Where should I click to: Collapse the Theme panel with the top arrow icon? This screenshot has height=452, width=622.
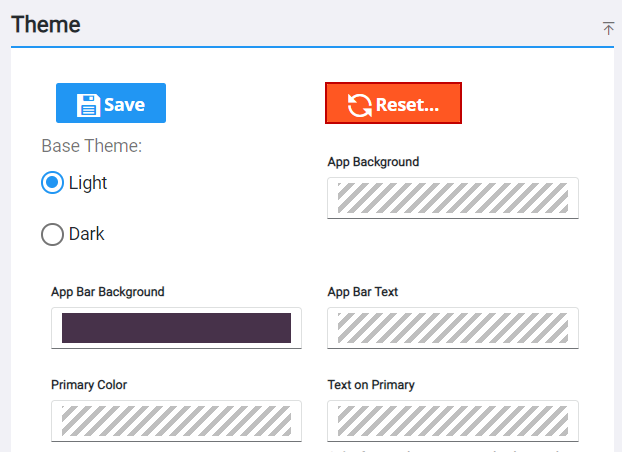click(x=608, y=28)
